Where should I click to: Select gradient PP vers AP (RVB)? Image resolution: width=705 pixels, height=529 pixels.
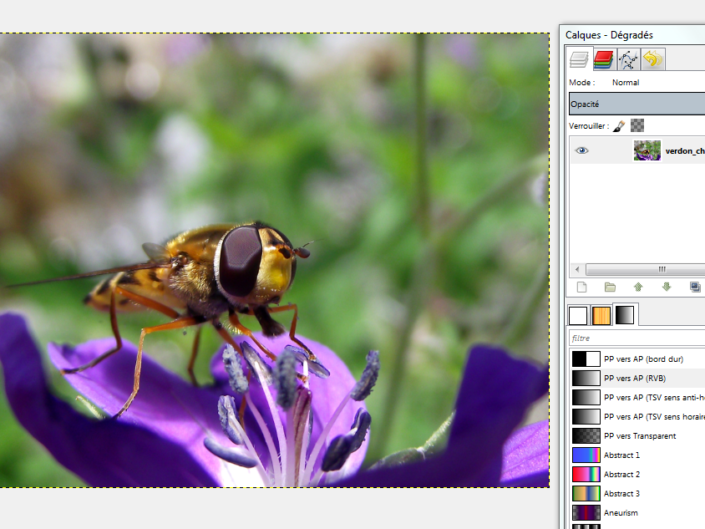(x=638, y=378)
